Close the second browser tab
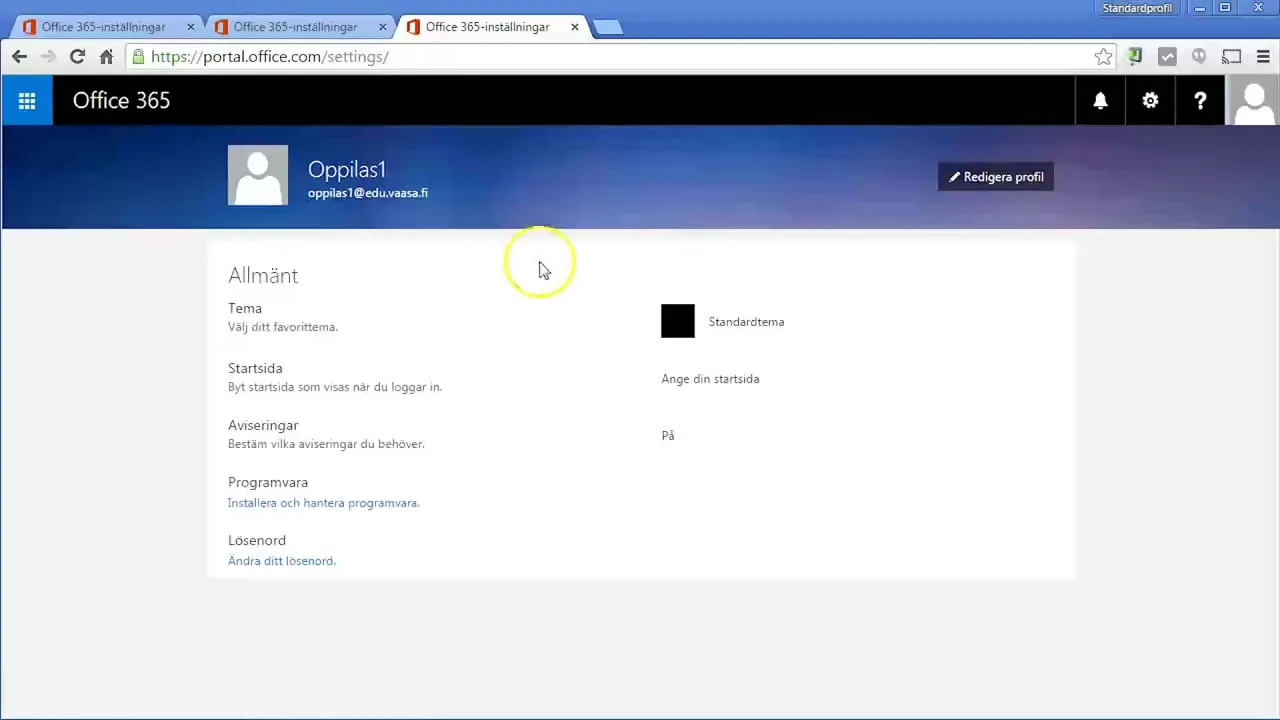Screen dimensions: 1280x720 [x=383, y=27]
